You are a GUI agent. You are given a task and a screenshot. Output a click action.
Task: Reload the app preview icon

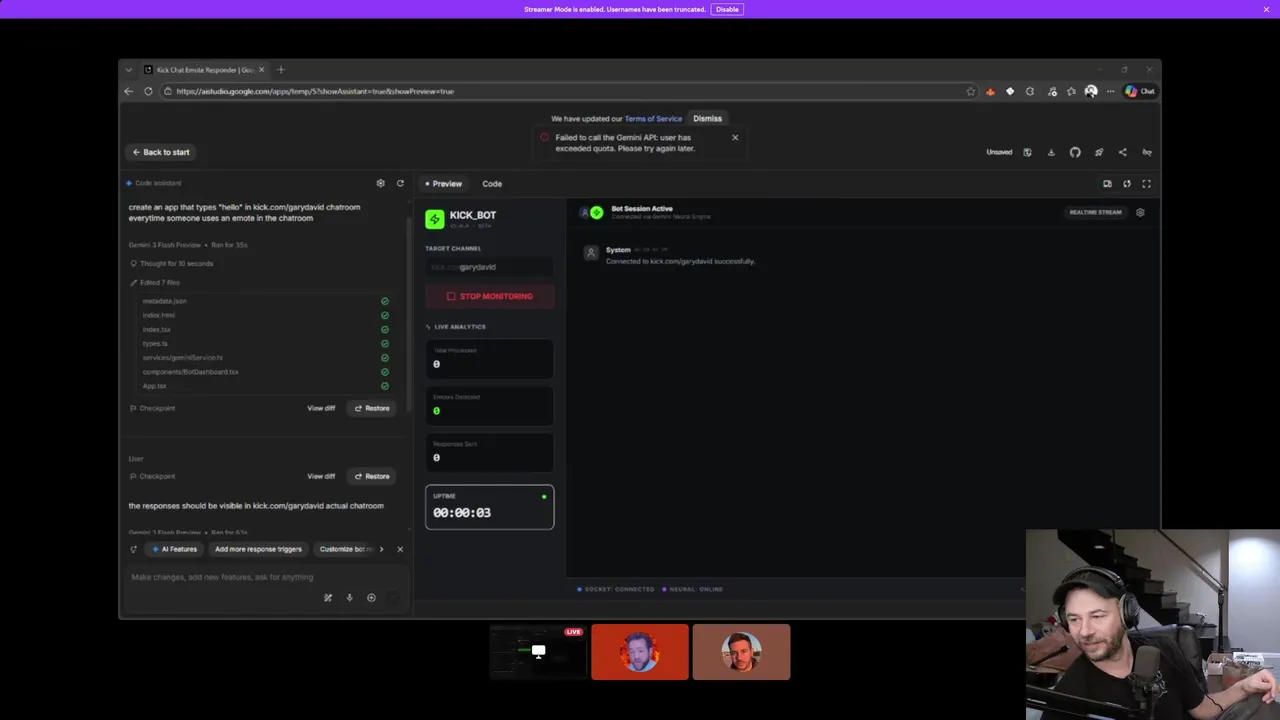(1127, 184)
